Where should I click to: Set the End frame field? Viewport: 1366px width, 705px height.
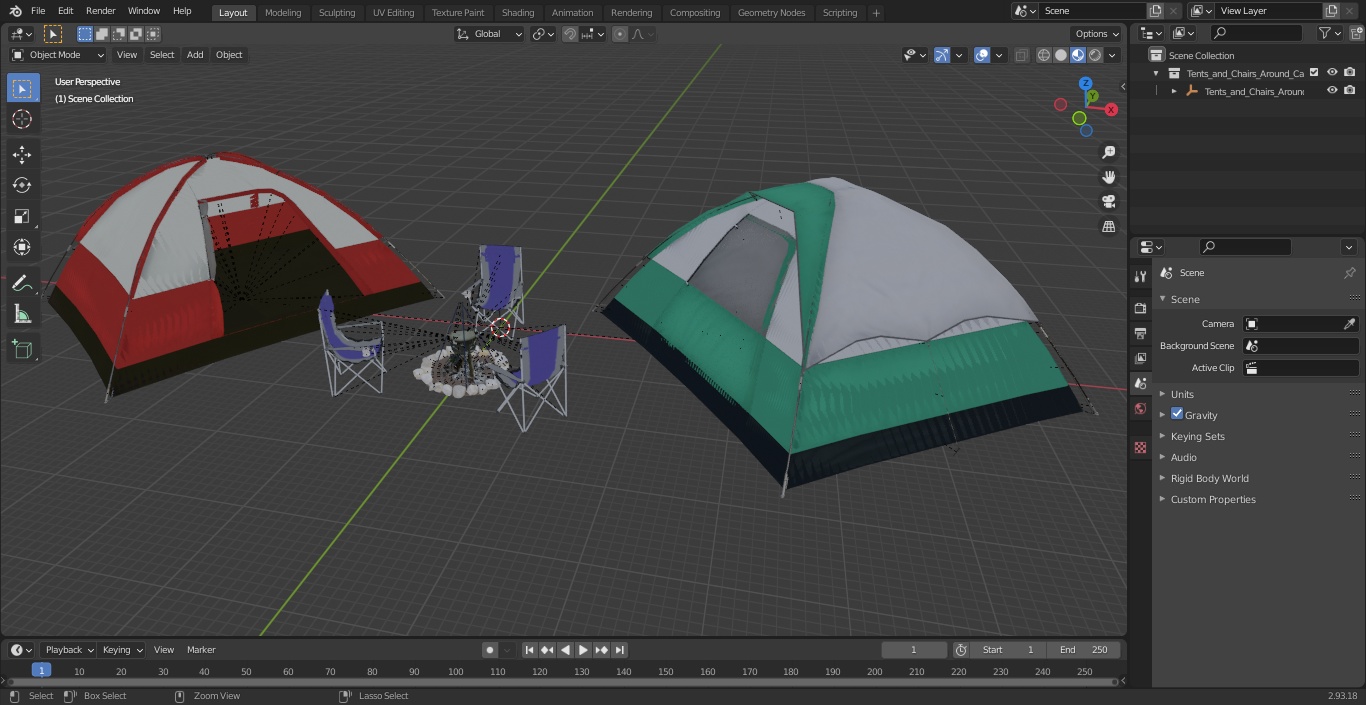(x=1084, y=650)
